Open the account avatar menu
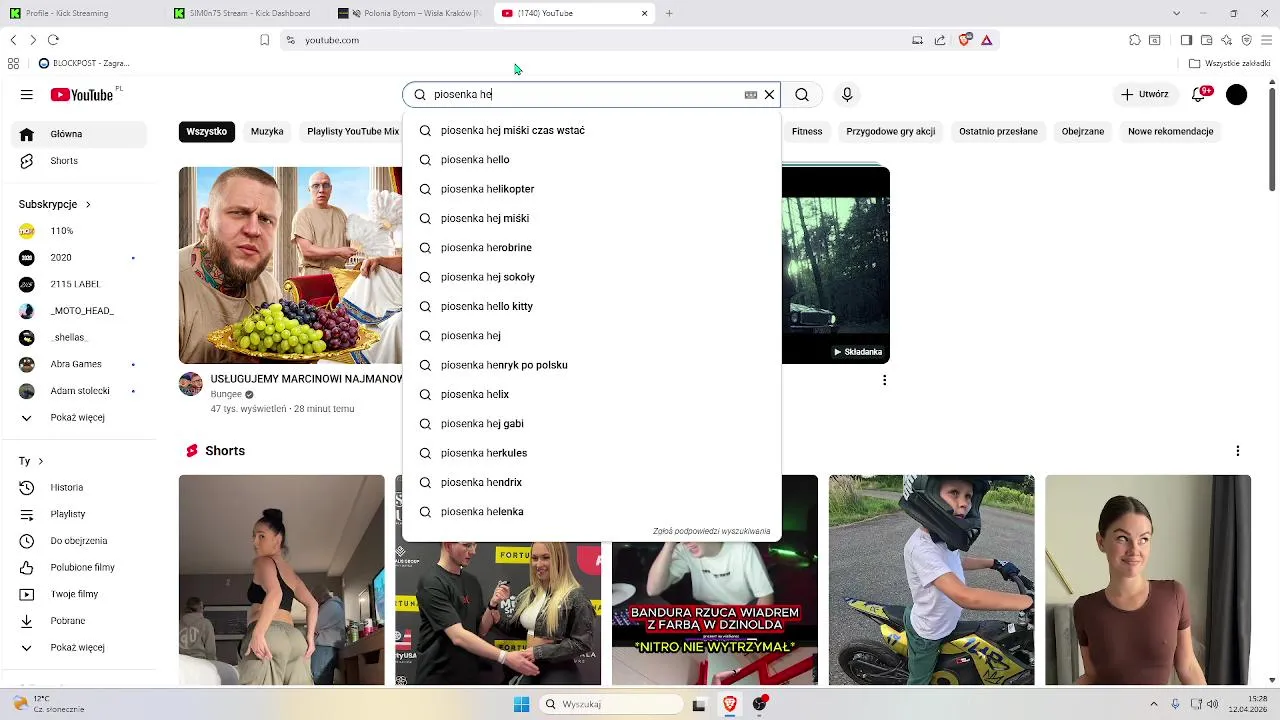The width and height of the screenshot is (1280, 720). coord(1237,95)
